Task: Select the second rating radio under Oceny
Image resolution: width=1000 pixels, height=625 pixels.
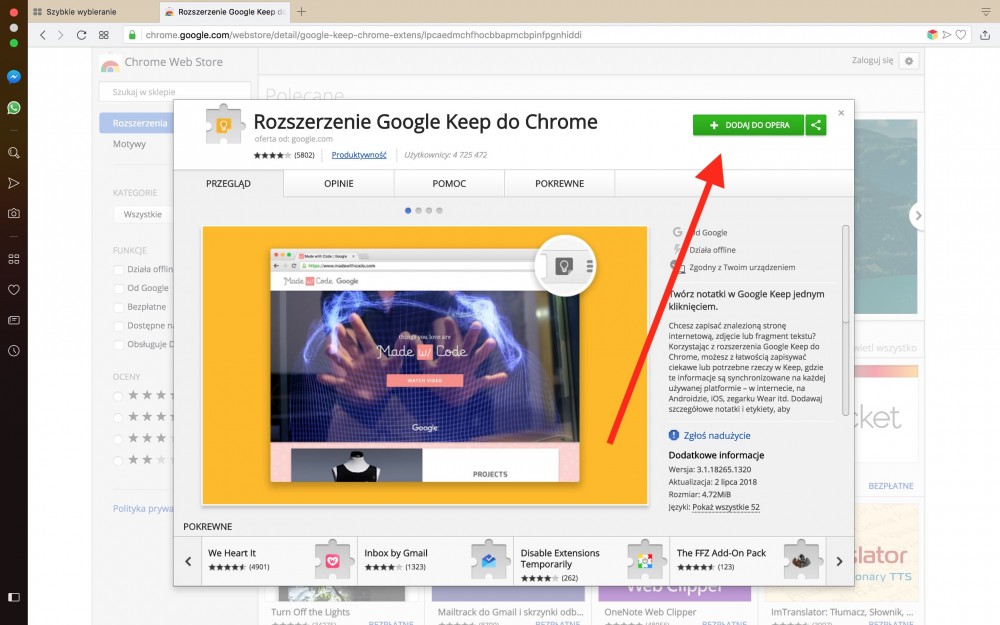Action: pos(118,418)
